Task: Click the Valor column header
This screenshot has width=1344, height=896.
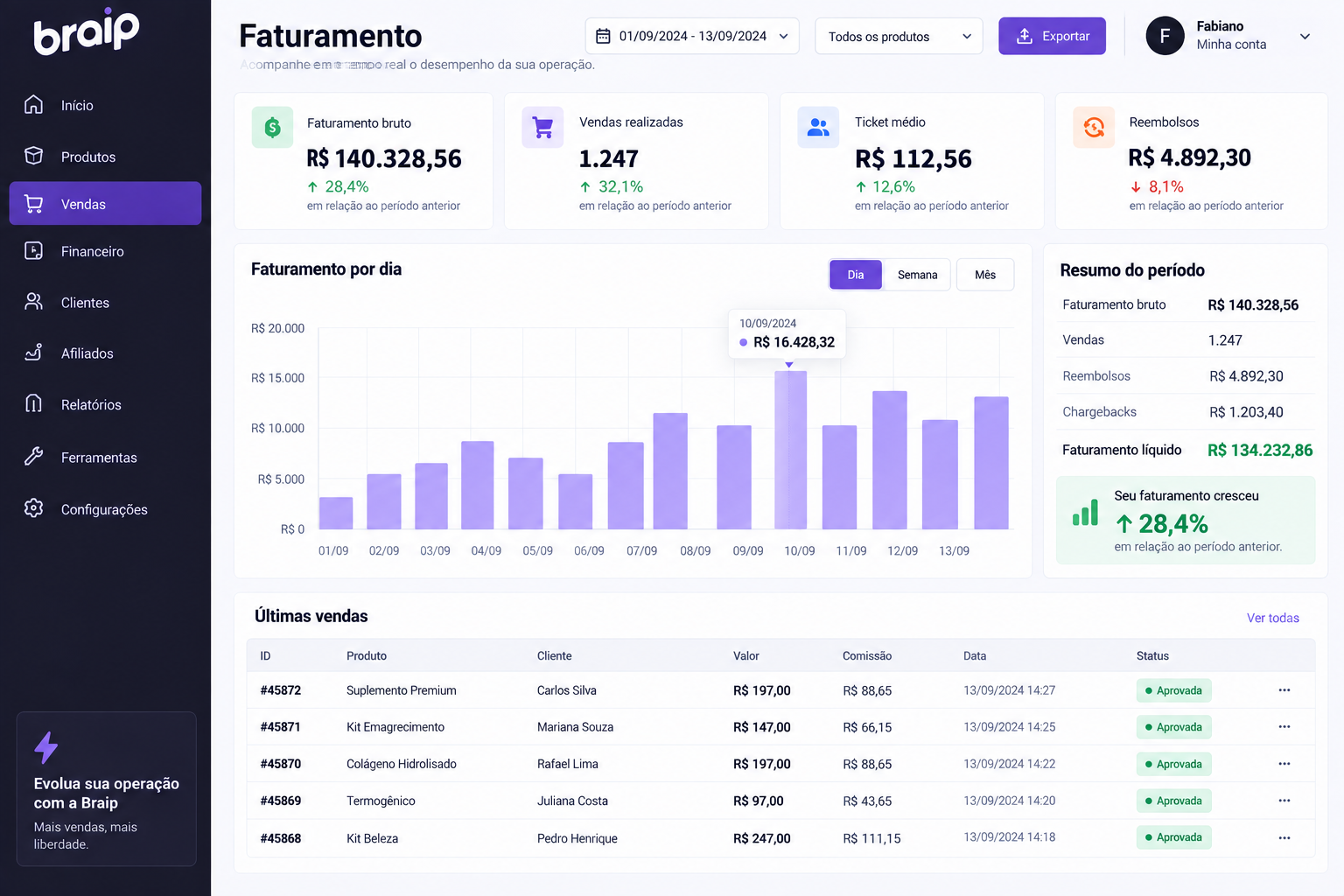Action: [746, 655]
